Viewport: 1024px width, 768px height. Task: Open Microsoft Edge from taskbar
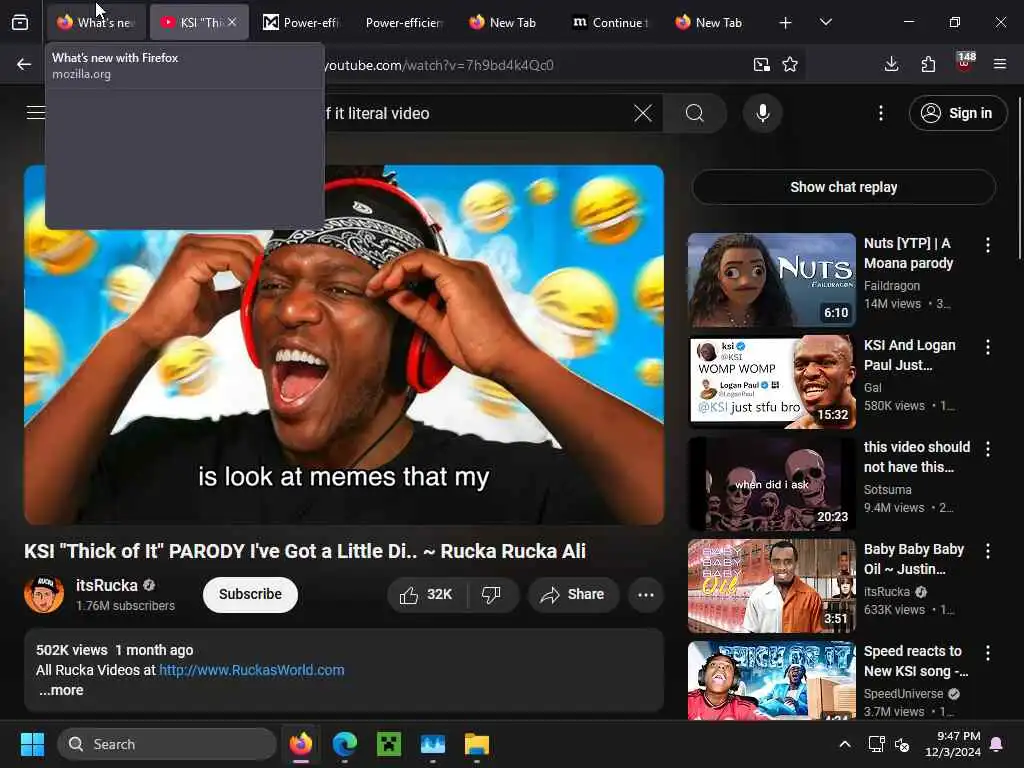[x=344, y=744]
